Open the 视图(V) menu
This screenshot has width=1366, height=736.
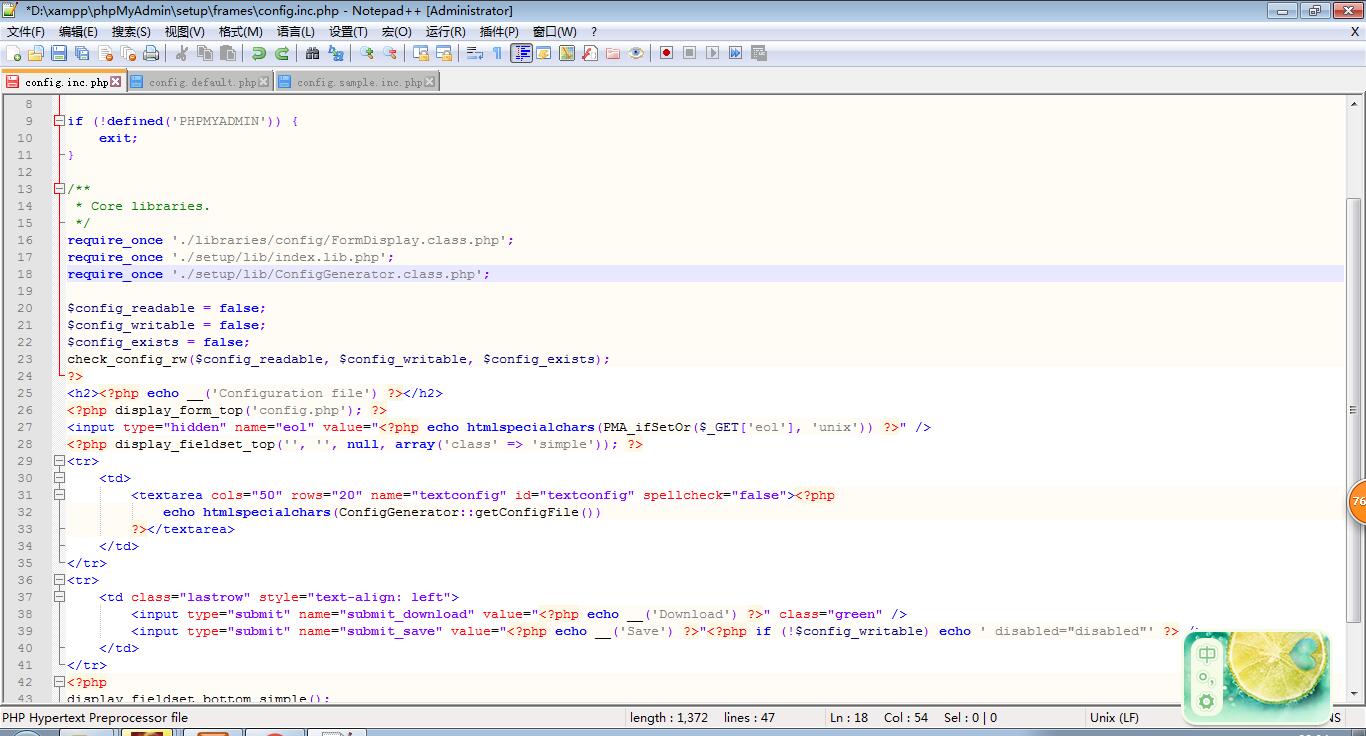(x=185, y=32)
